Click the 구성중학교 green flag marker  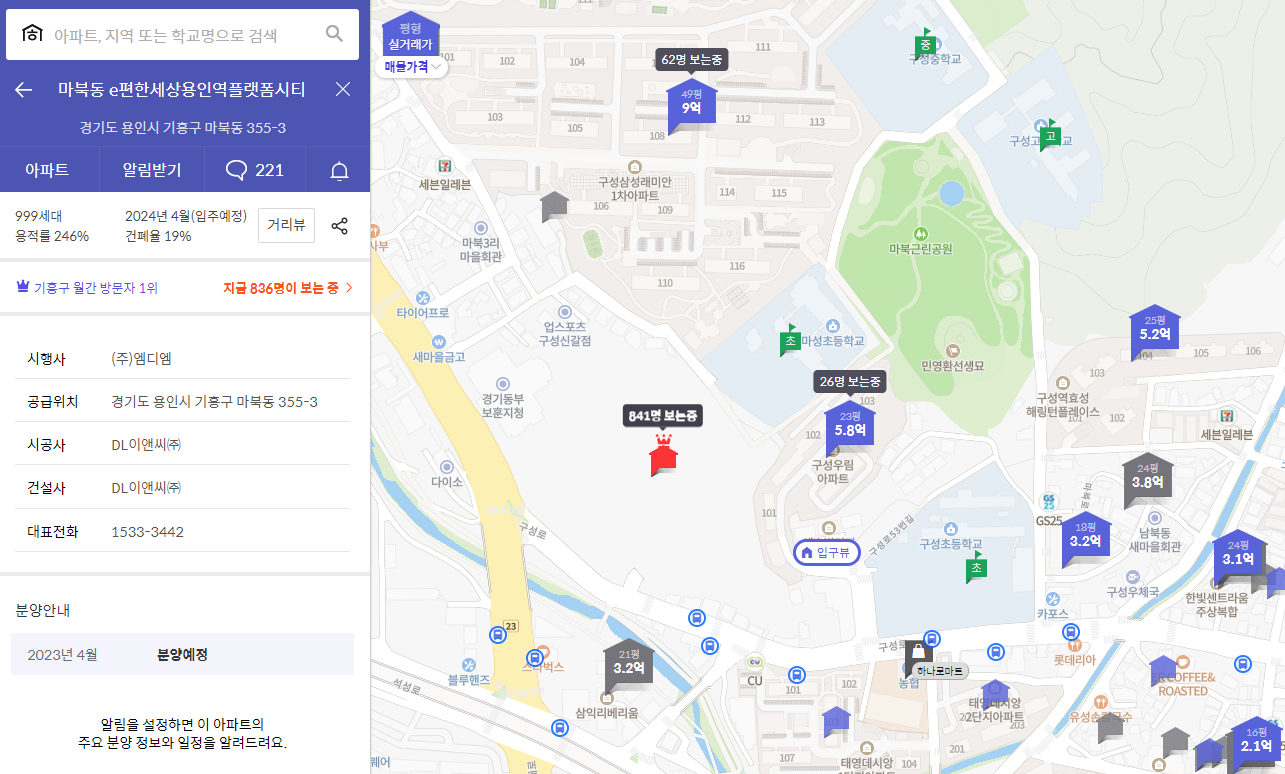925,43
